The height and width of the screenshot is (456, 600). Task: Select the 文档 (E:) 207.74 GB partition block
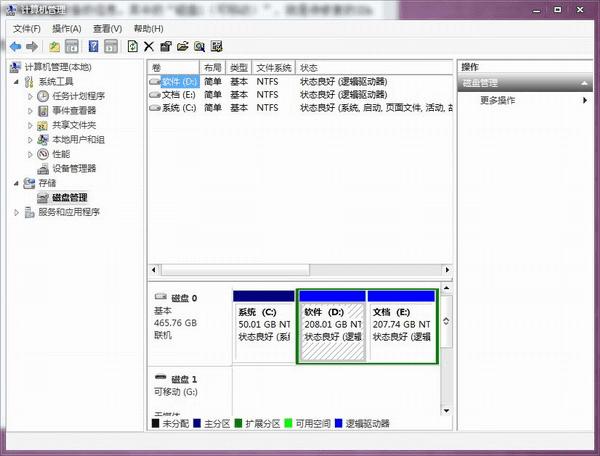point(401,326)
